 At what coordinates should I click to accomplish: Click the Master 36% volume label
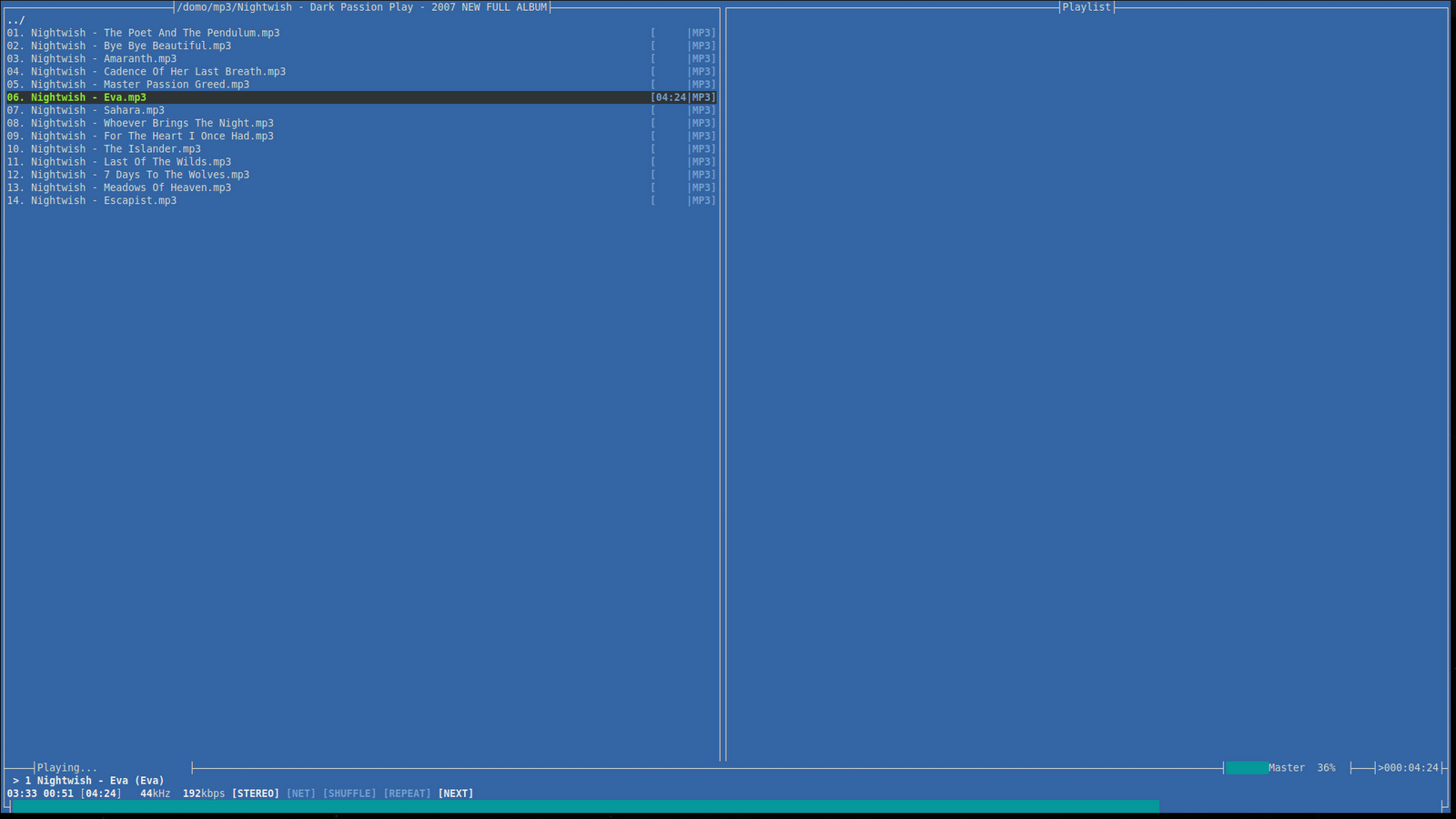[1302, 768]
